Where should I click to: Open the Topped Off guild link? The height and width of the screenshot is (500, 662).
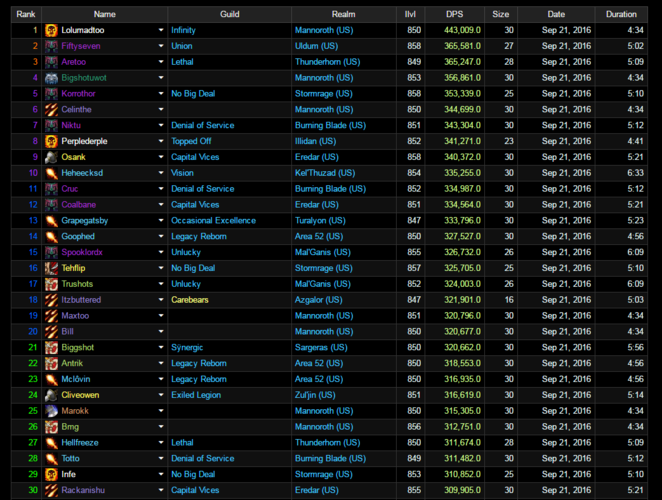[x=191, y=141]
